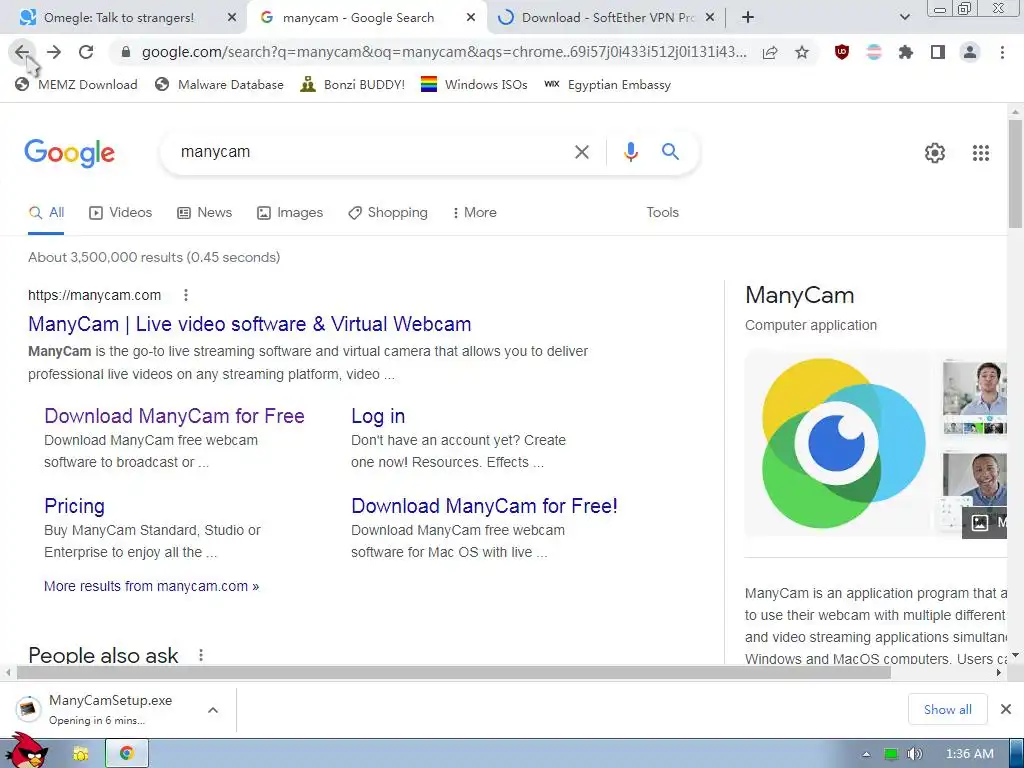Start voice search with microphone icon
This screenshot has height=768, width=1024.
point(630,152)
